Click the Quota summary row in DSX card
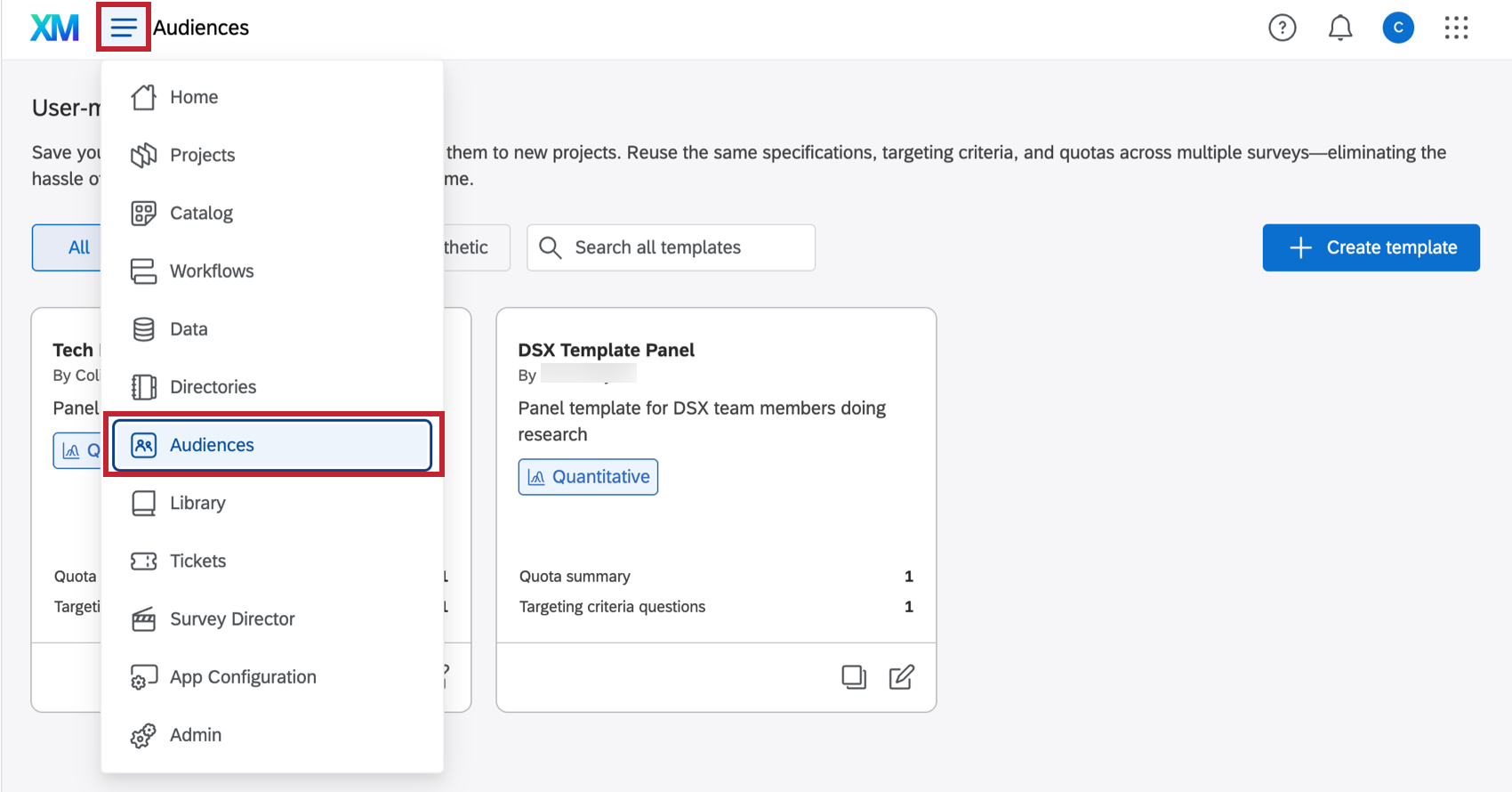Viewport: 1512px width, 792px height. 716,577
